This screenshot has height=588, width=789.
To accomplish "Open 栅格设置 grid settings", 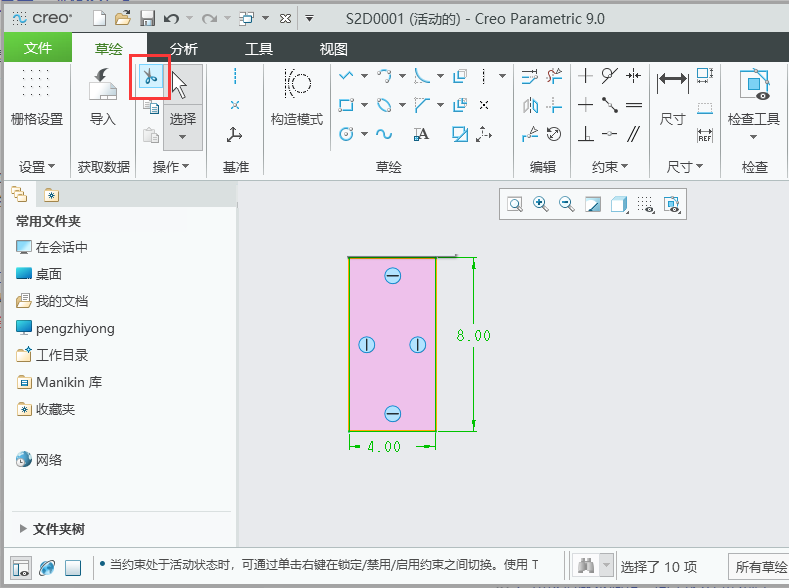I will tap(36, 97).
